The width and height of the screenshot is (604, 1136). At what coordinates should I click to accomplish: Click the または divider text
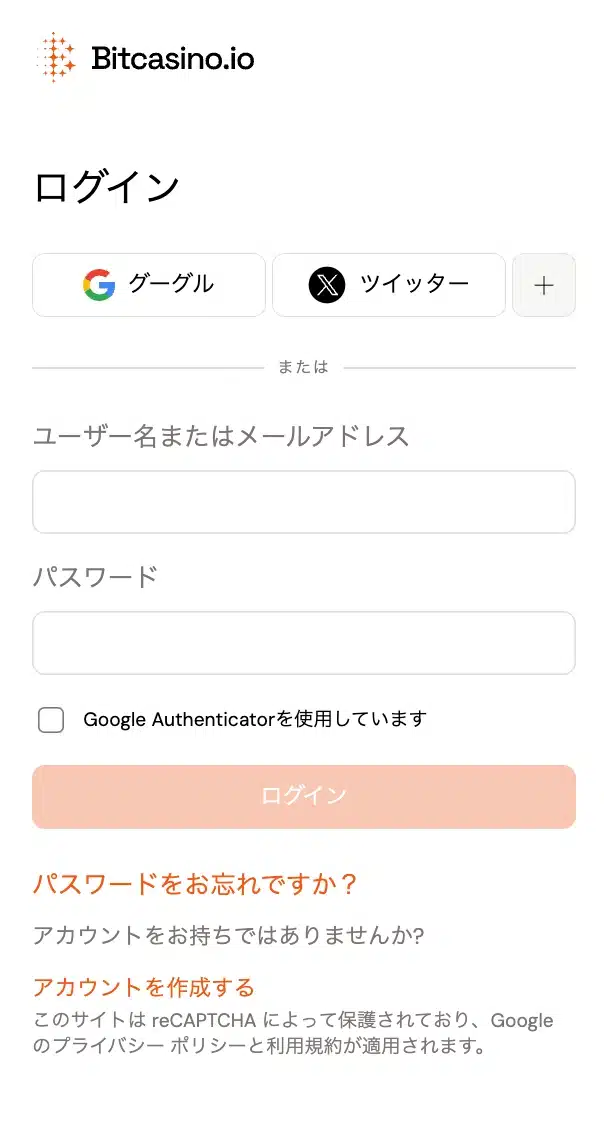303,367
